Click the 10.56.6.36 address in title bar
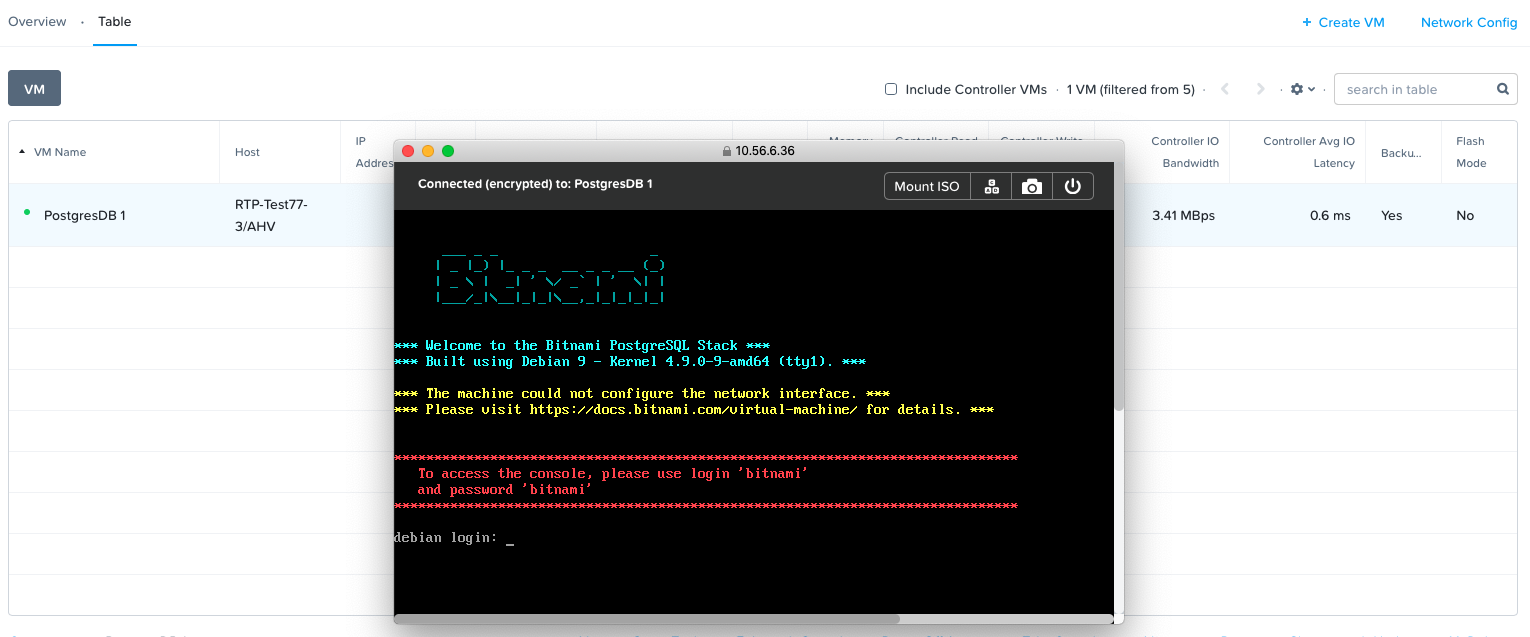 pos(765,151)
